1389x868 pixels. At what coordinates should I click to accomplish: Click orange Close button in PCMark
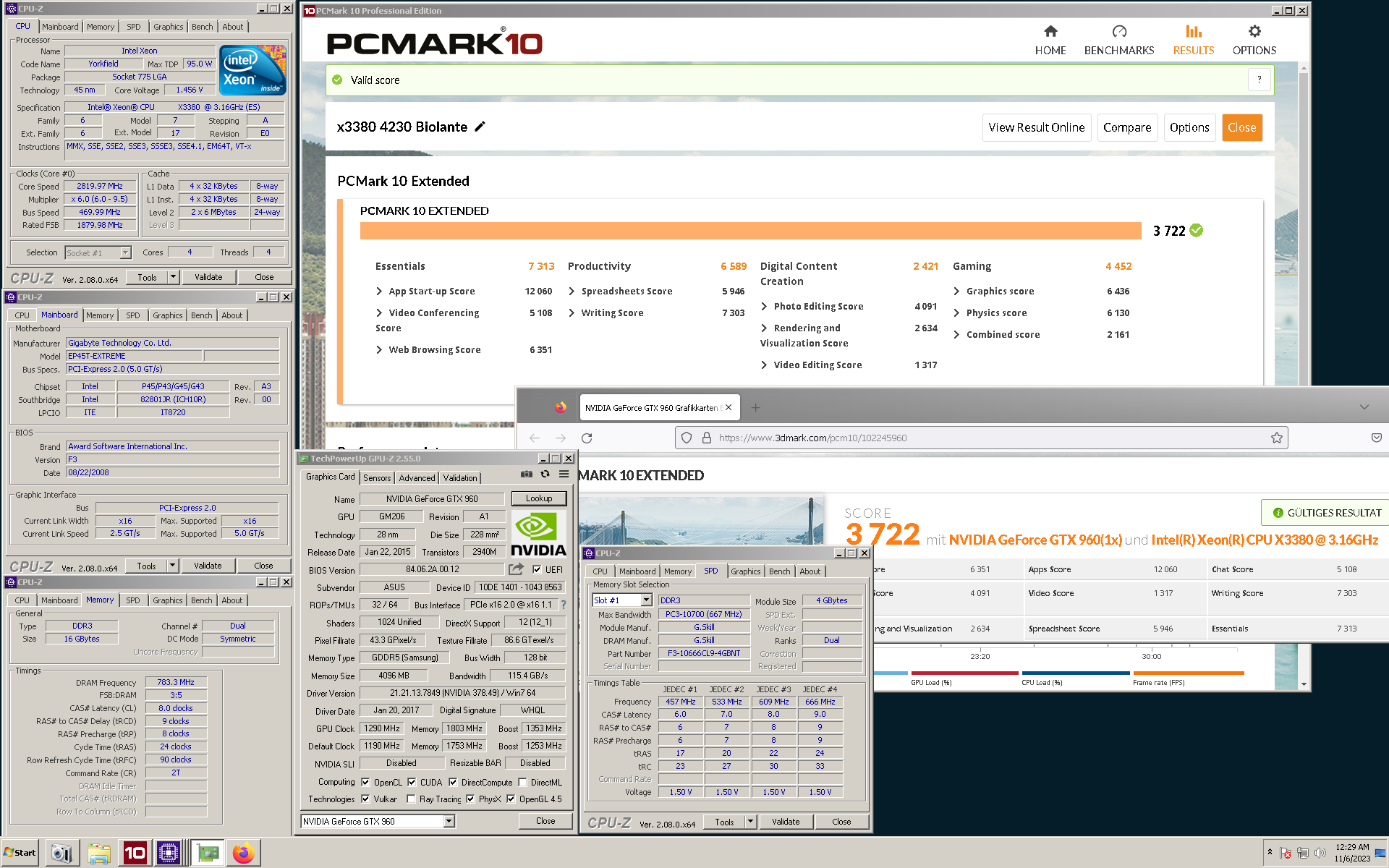[x=1242, y=127]
